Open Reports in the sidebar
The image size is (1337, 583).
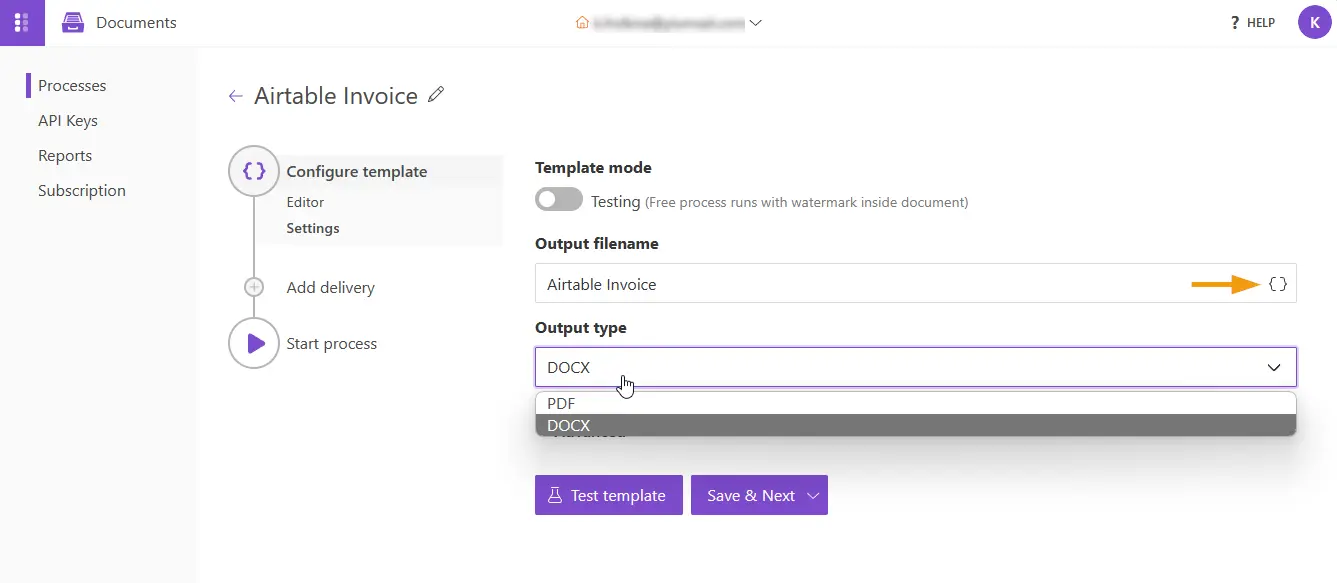(x=65, y=156)
